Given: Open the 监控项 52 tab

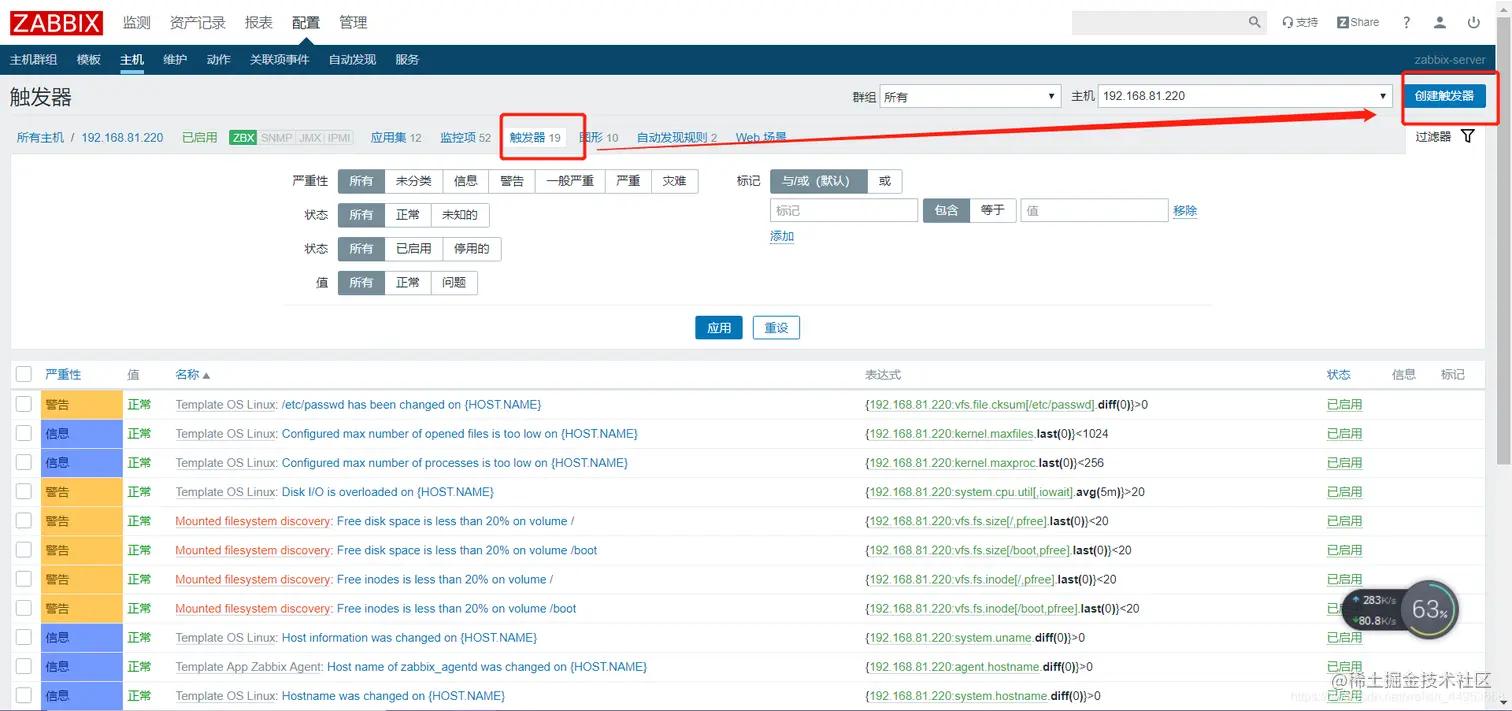Looking at the screenshot, I should pyautogui.click(x=466, y=138).
